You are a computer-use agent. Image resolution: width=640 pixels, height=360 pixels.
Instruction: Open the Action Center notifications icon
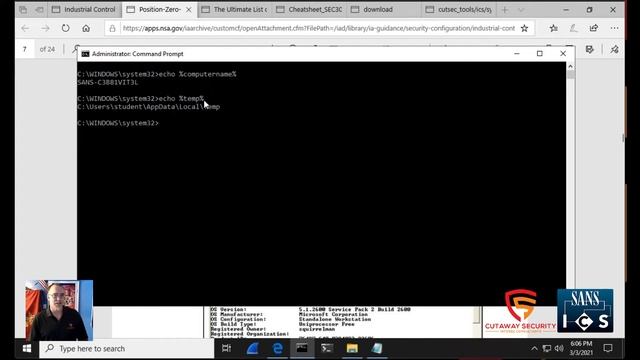[x=608, y=348]
